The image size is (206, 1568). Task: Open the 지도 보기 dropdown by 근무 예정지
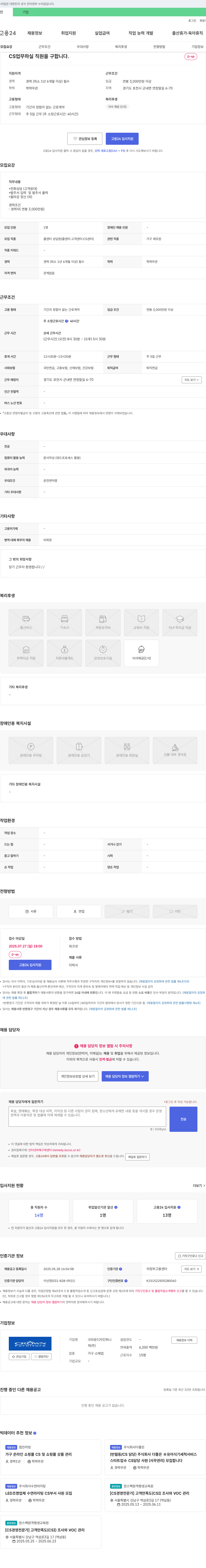191,380
